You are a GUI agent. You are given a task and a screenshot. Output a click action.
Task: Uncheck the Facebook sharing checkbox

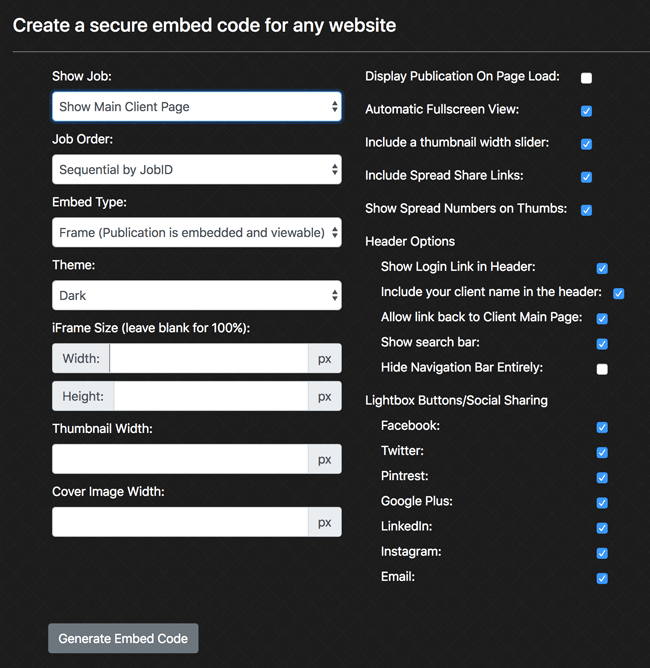[x=602, y=427]
